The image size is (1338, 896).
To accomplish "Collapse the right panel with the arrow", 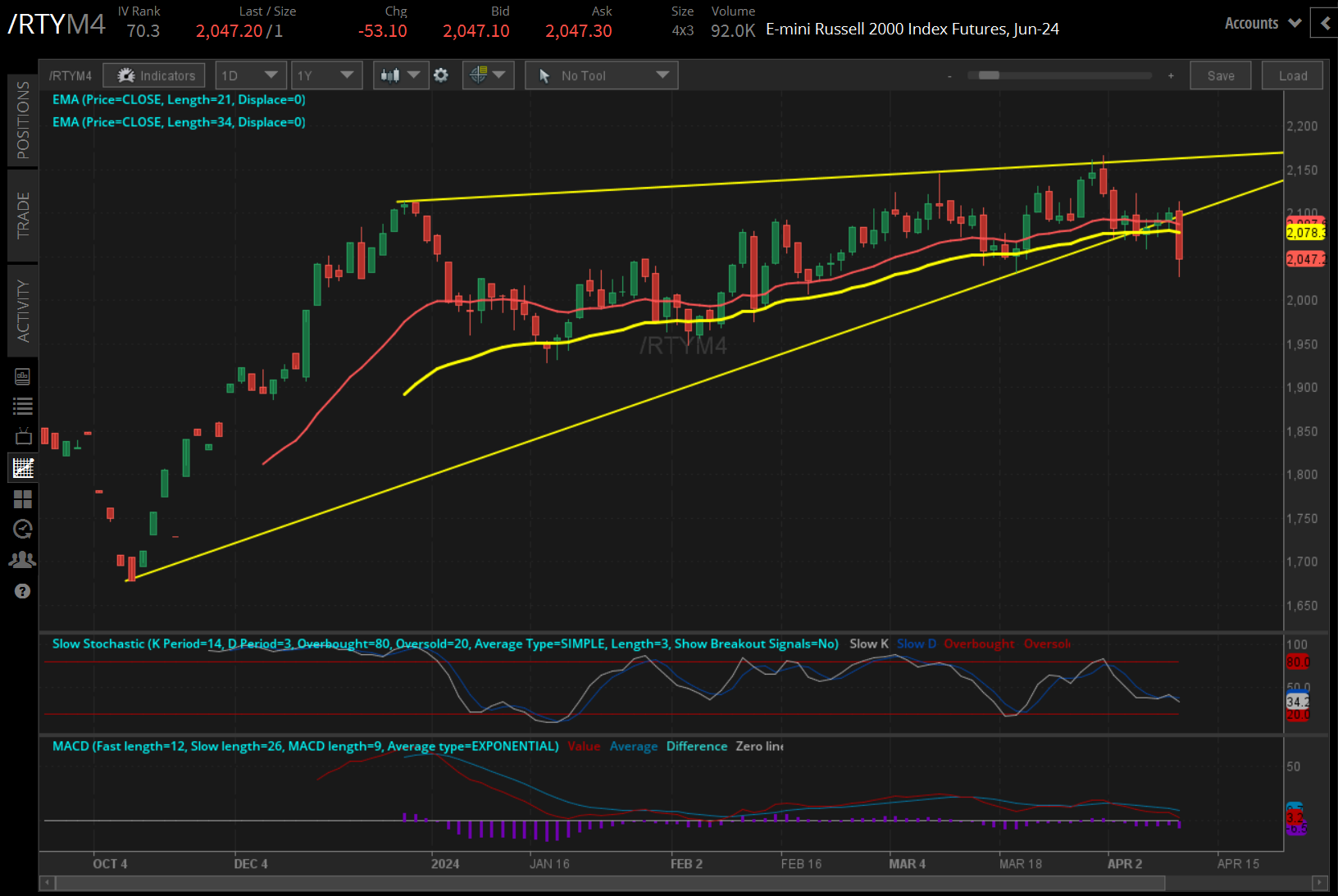I will [x=1325, y=23].
